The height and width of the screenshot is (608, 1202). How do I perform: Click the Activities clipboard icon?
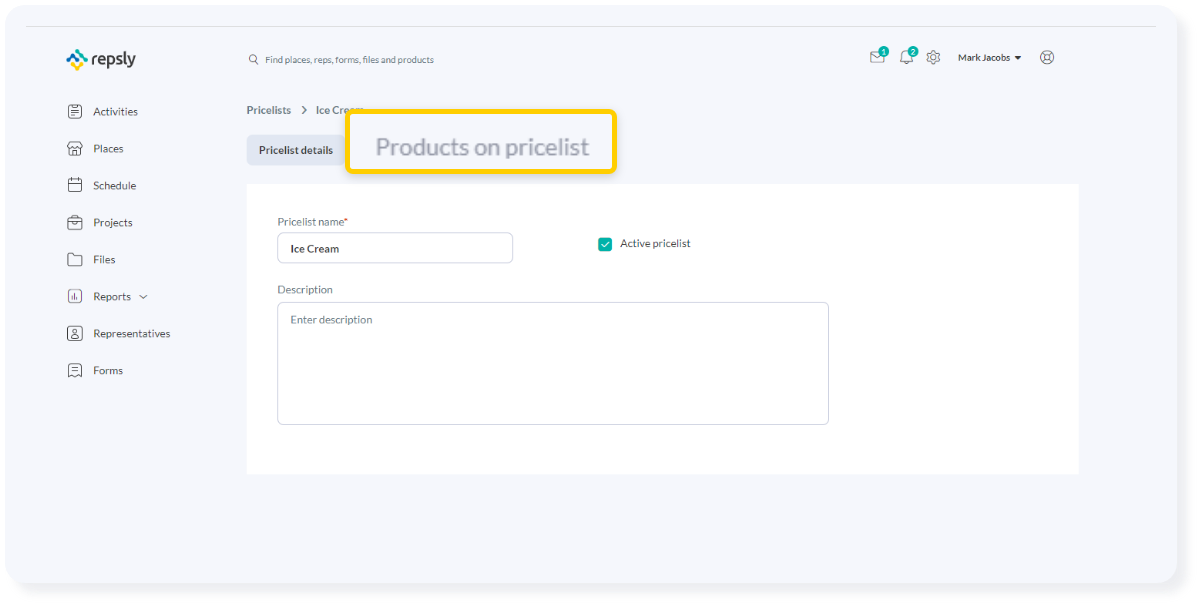(75, 111)
